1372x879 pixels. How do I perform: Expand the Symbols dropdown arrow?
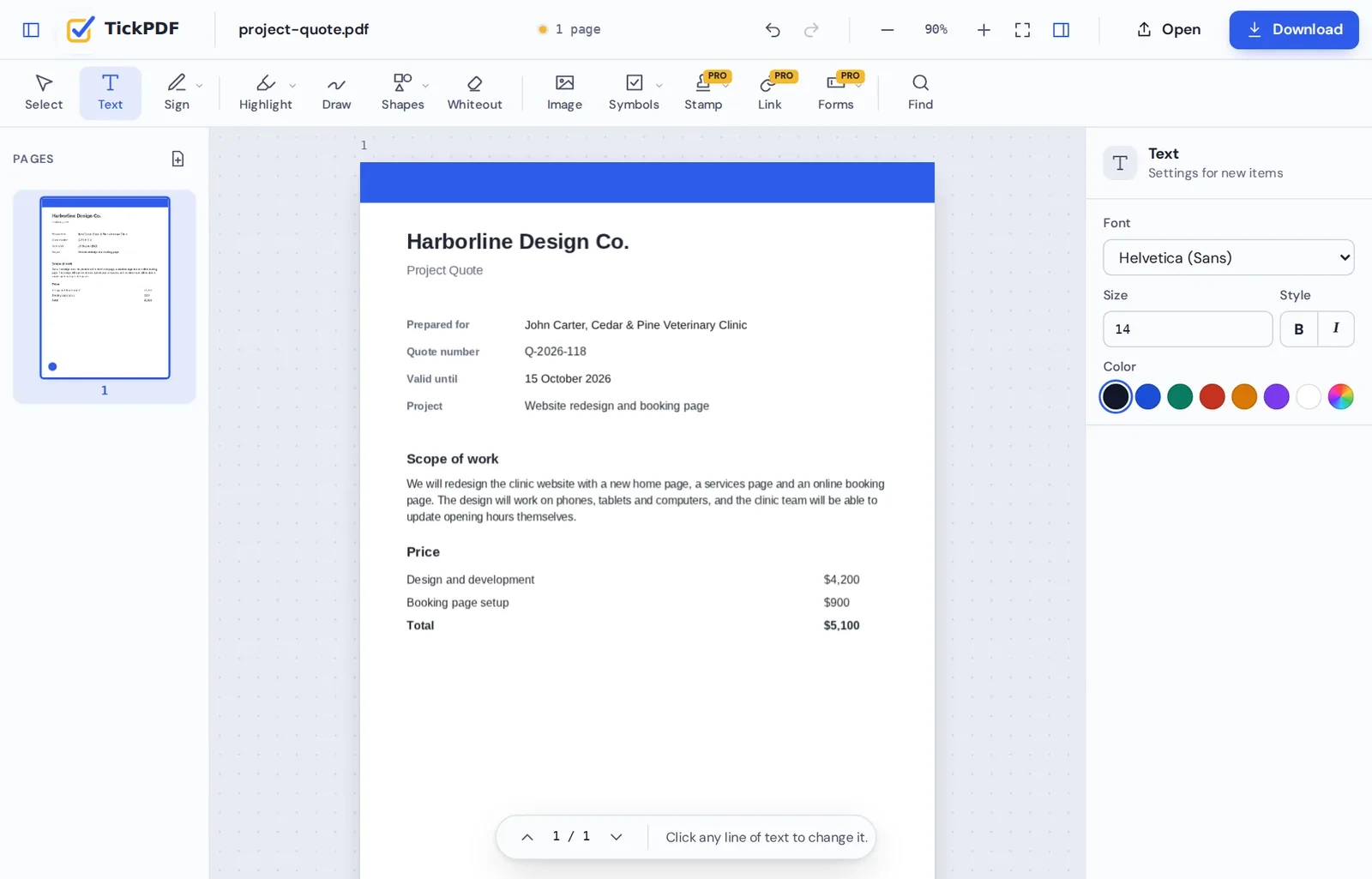click(x=659, y=86)
